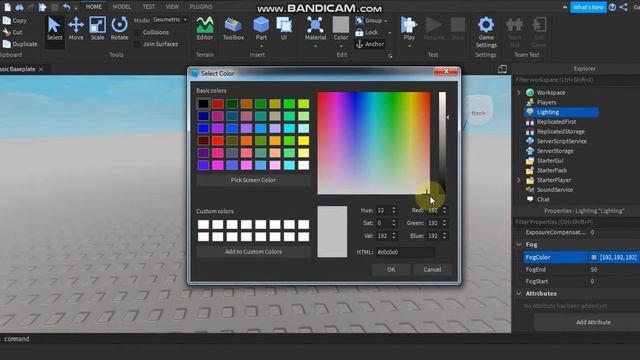Click the help question mark icon
Screen dimensions: 640x360
(612, 7)
